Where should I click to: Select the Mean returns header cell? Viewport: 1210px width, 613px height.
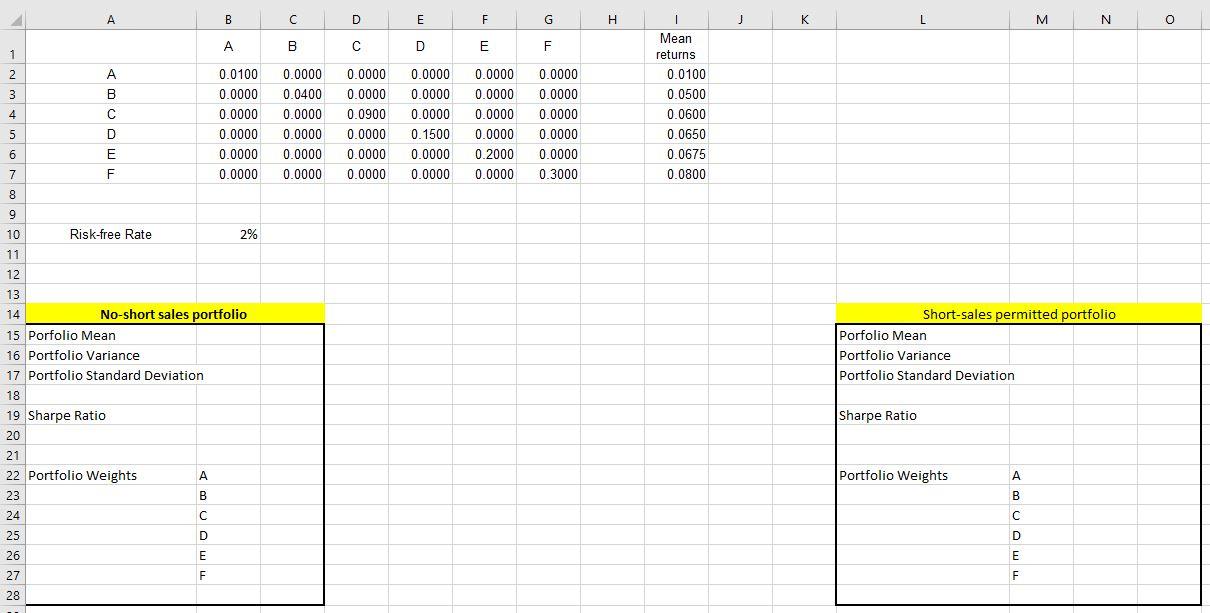(676, 46)
